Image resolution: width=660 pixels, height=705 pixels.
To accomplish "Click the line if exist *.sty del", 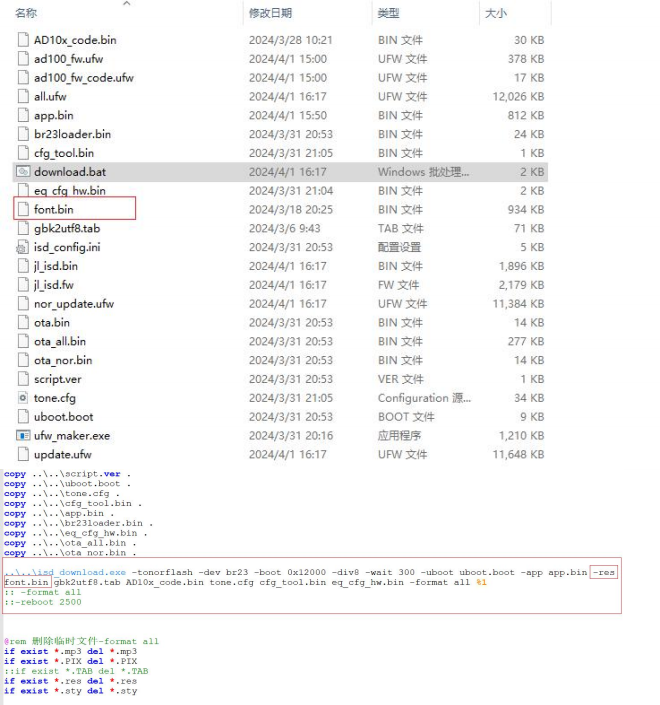I will (x=71, y=691).
